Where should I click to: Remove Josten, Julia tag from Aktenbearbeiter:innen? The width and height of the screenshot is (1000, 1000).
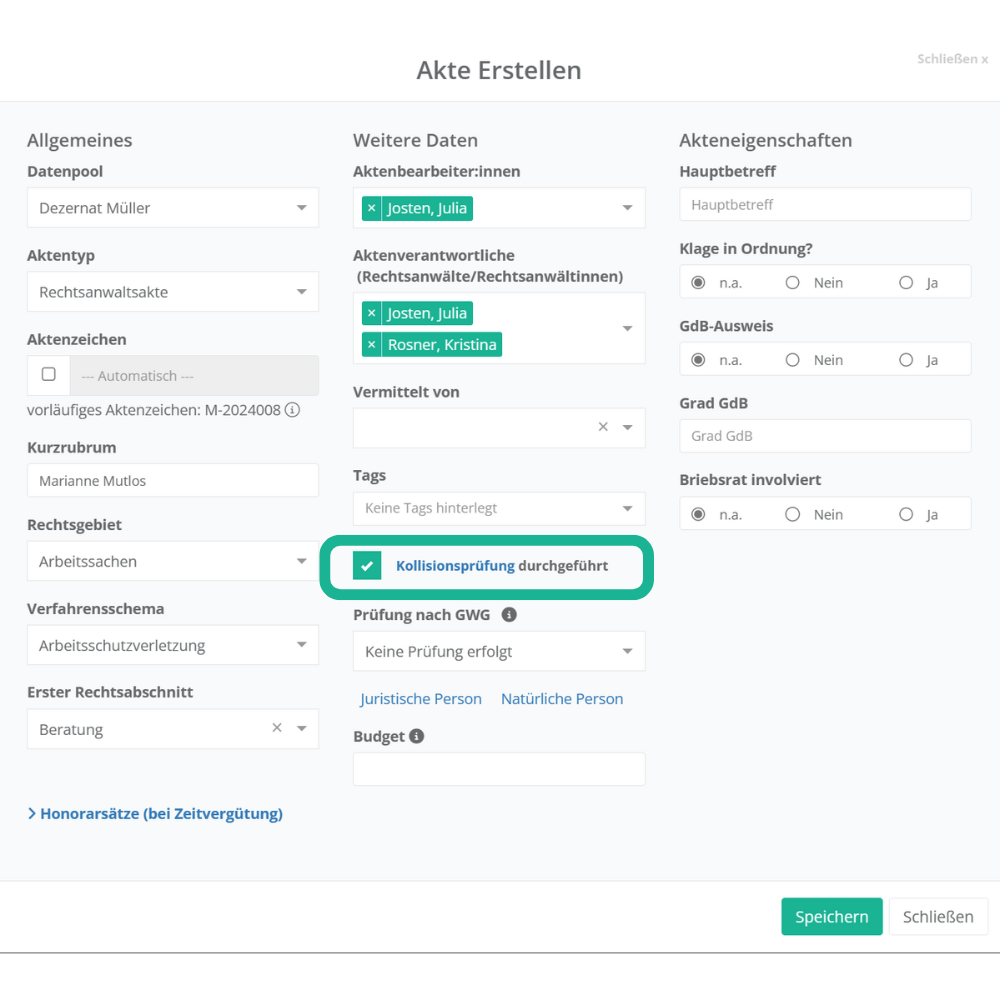point(372,208)
